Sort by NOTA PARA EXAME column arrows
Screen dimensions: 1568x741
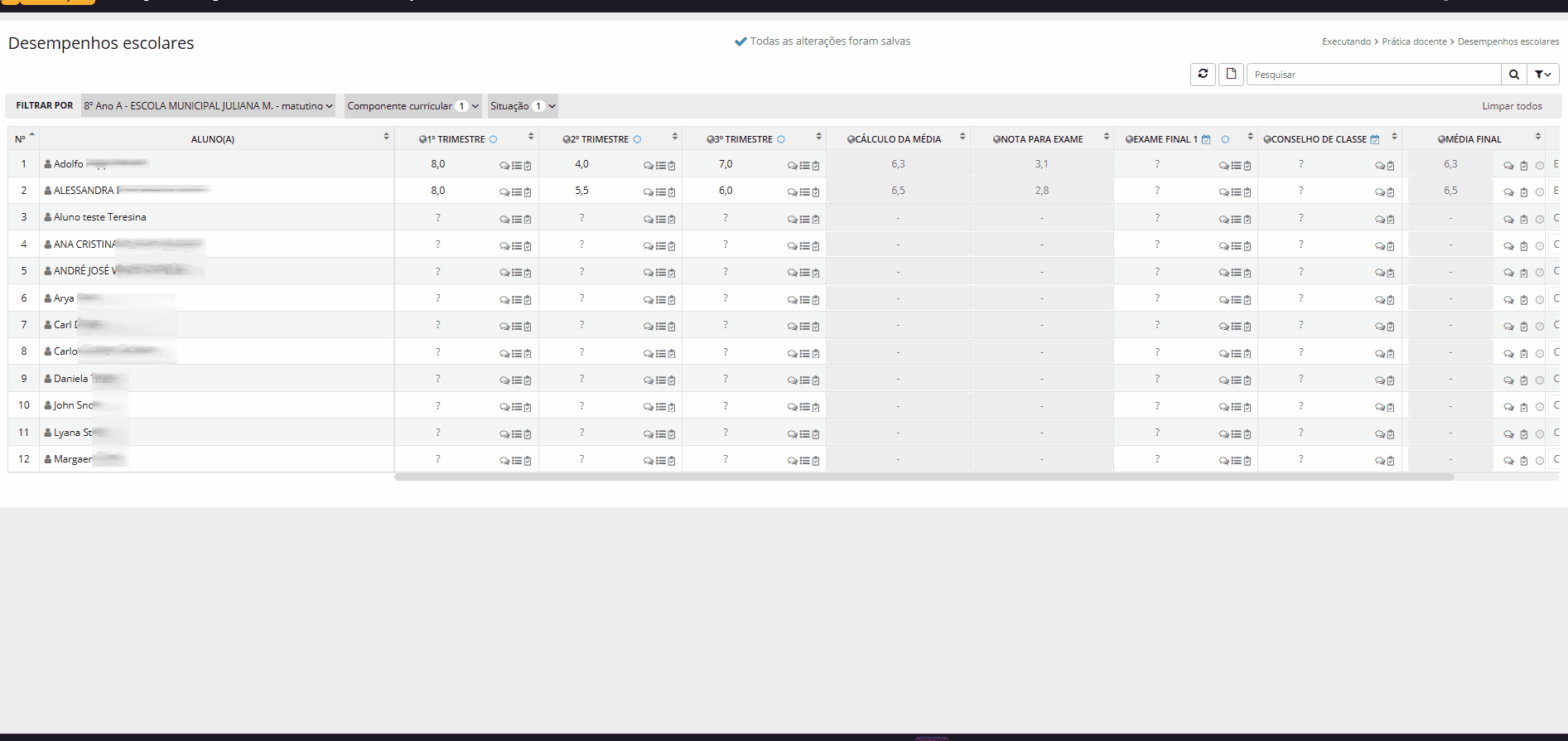tap(1107, 136)
